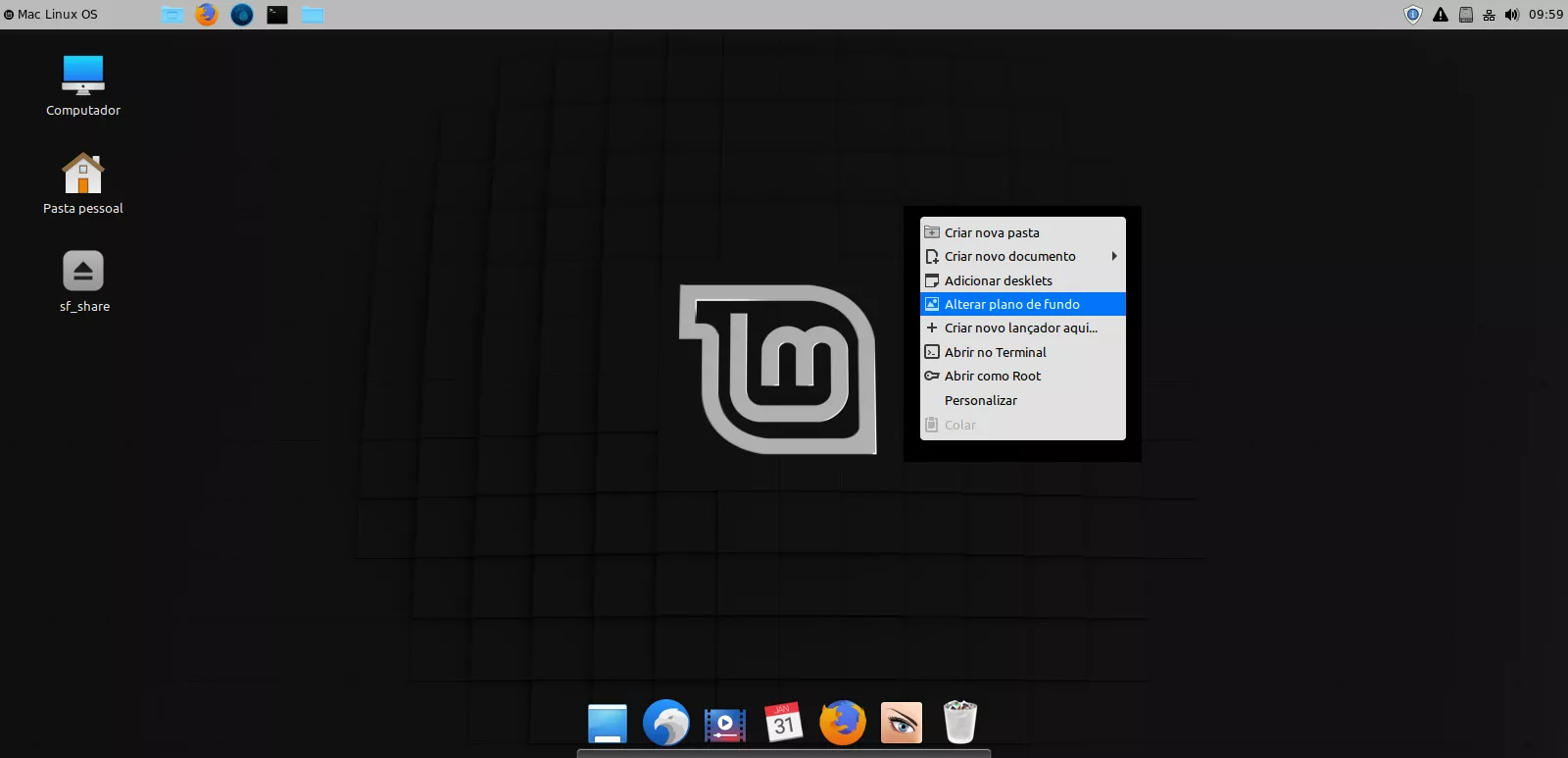1568x758 pixels.
Task: Open removable drives tray icon
Action: coord(1466,15)
